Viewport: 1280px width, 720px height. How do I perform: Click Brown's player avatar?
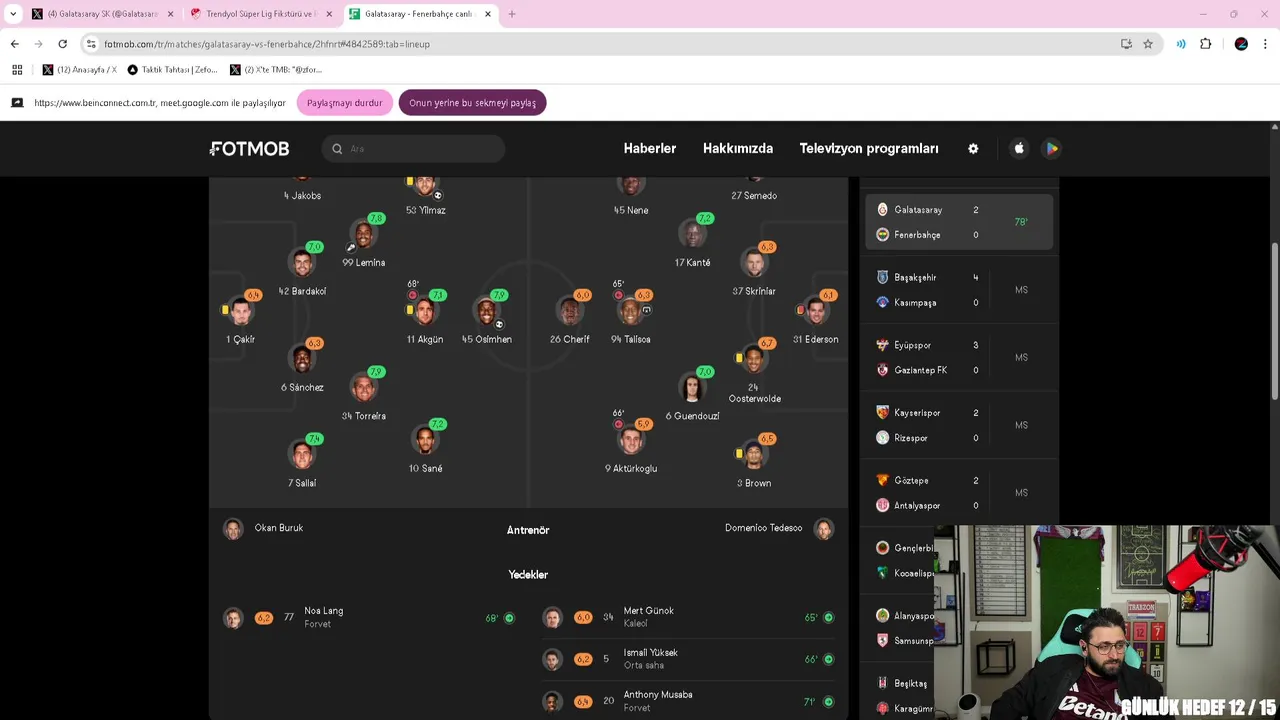754,455
